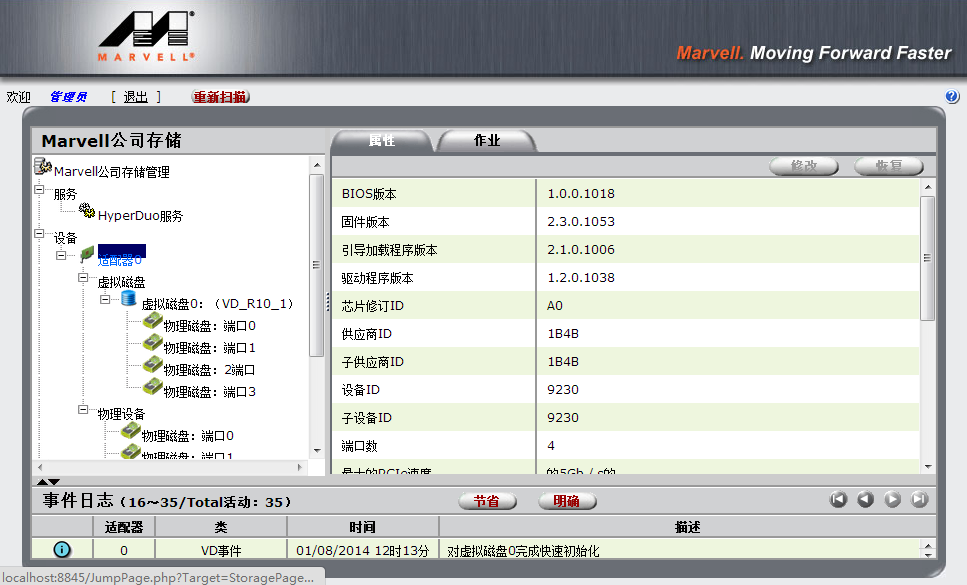The width and height of the screenshot is (967, 585).
Task: Switch to the 作业 tab
Action: pos(487,141)
